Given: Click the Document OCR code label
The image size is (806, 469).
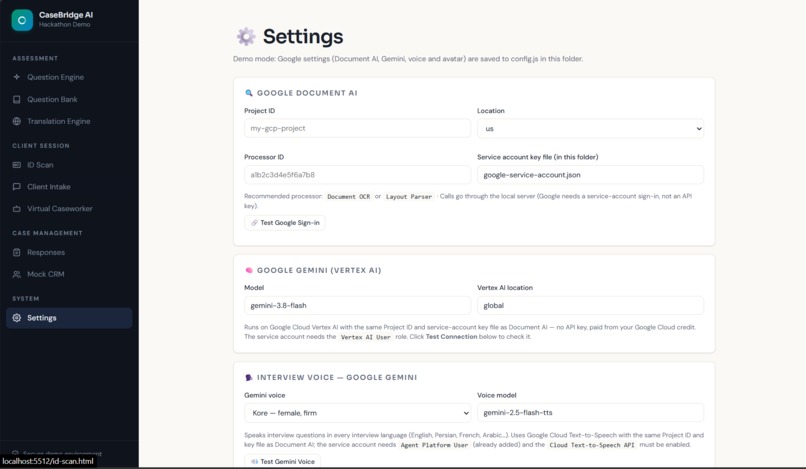Looking at the screenshot, I should click(349, 196).
